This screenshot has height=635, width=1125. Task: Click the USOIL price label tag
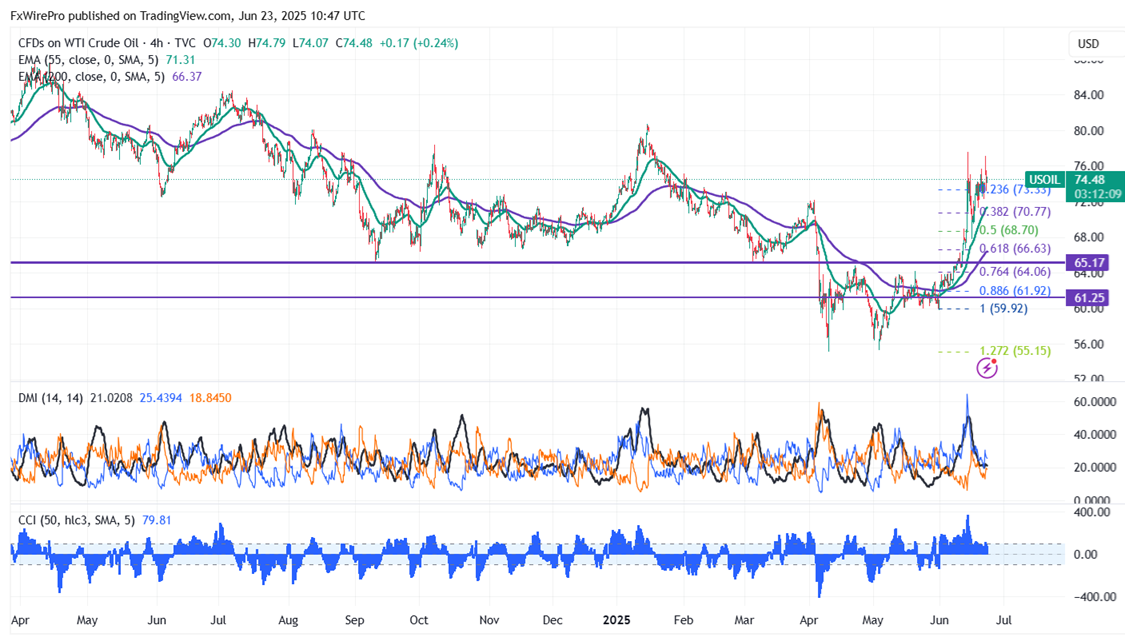(x=1045, y=180)
